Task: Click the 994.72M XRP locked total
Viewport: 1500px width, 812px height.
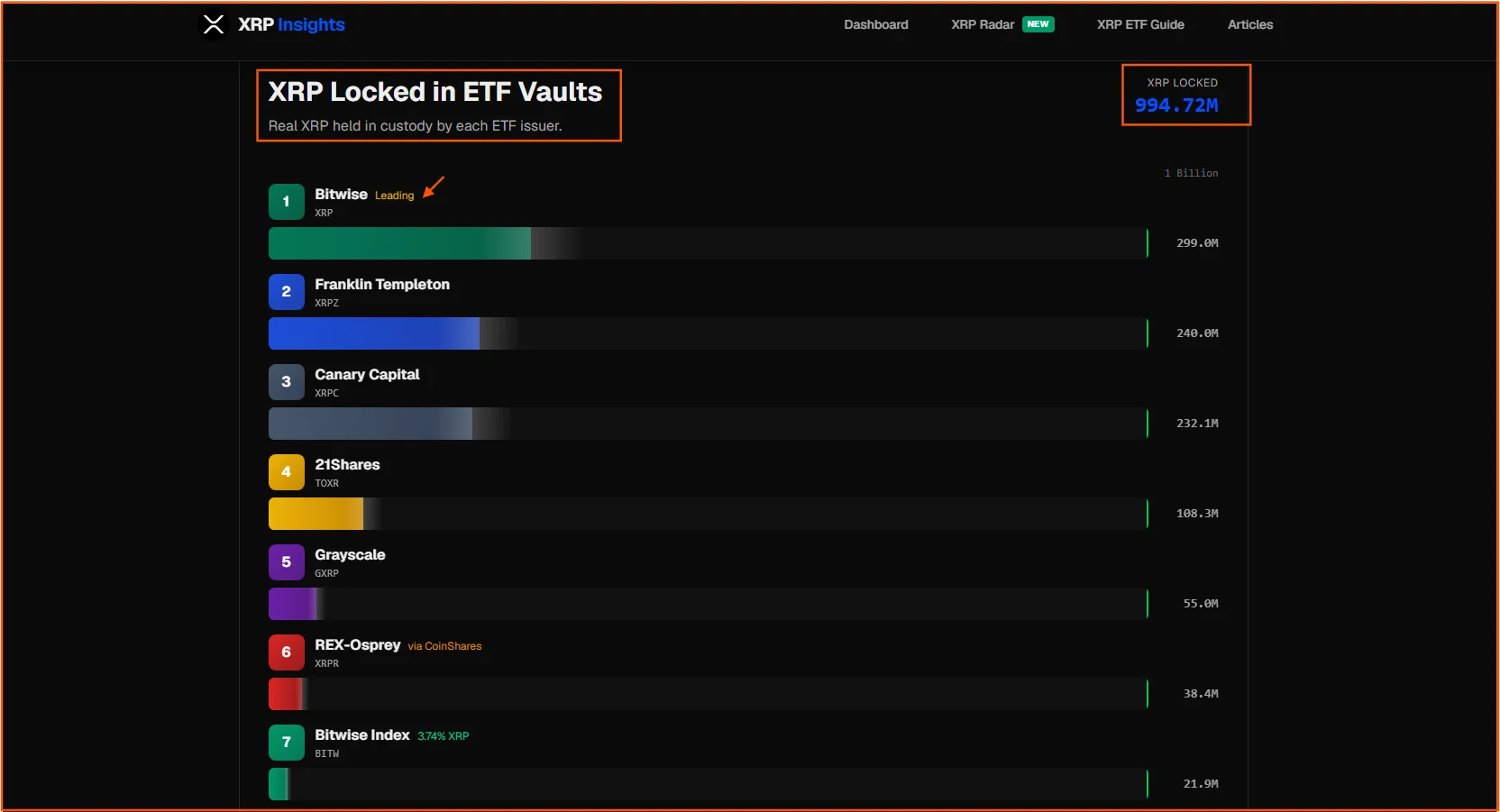Action: [1176, 105]
